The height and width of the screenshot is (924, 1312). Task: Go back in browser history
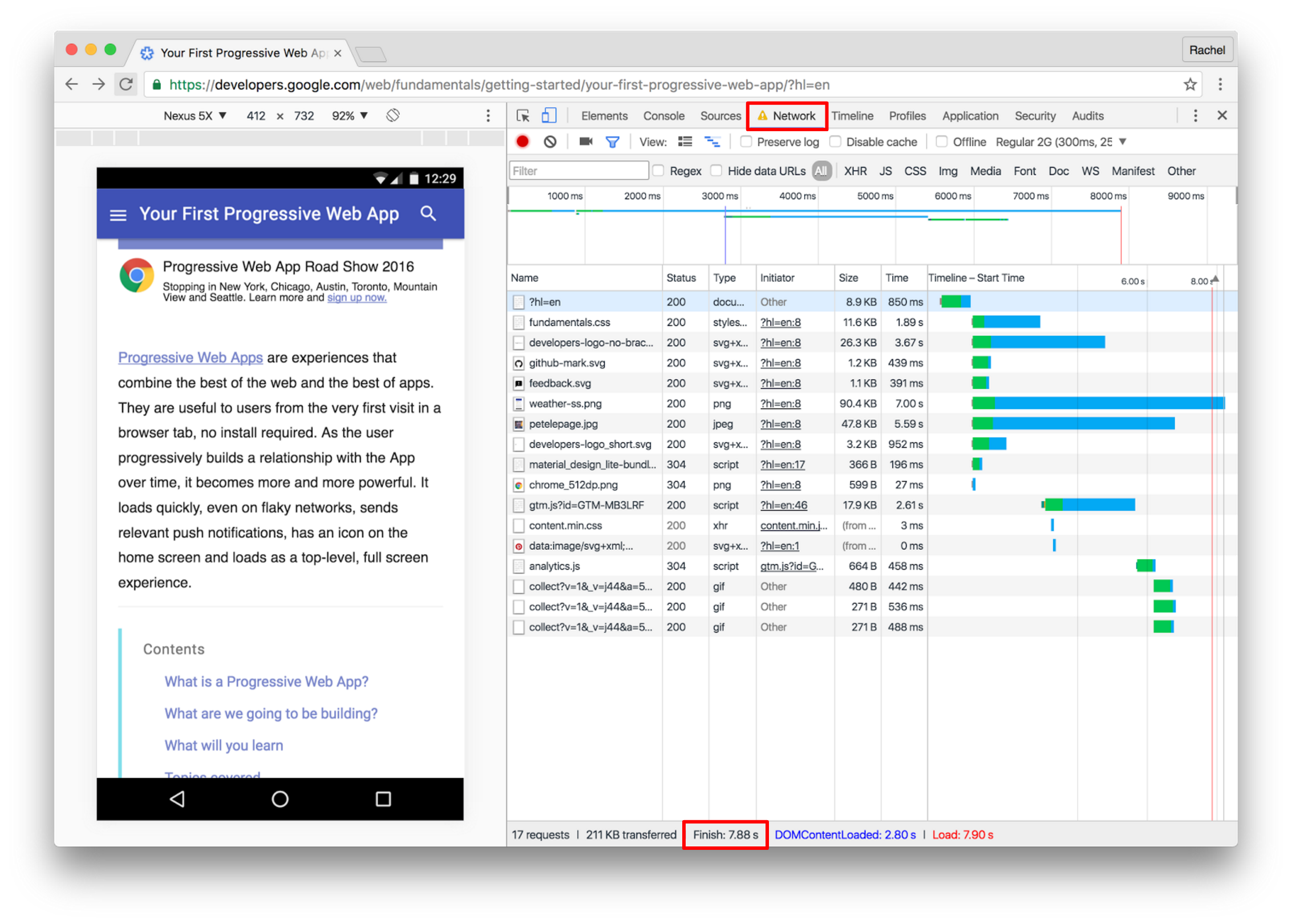point(71,84)
